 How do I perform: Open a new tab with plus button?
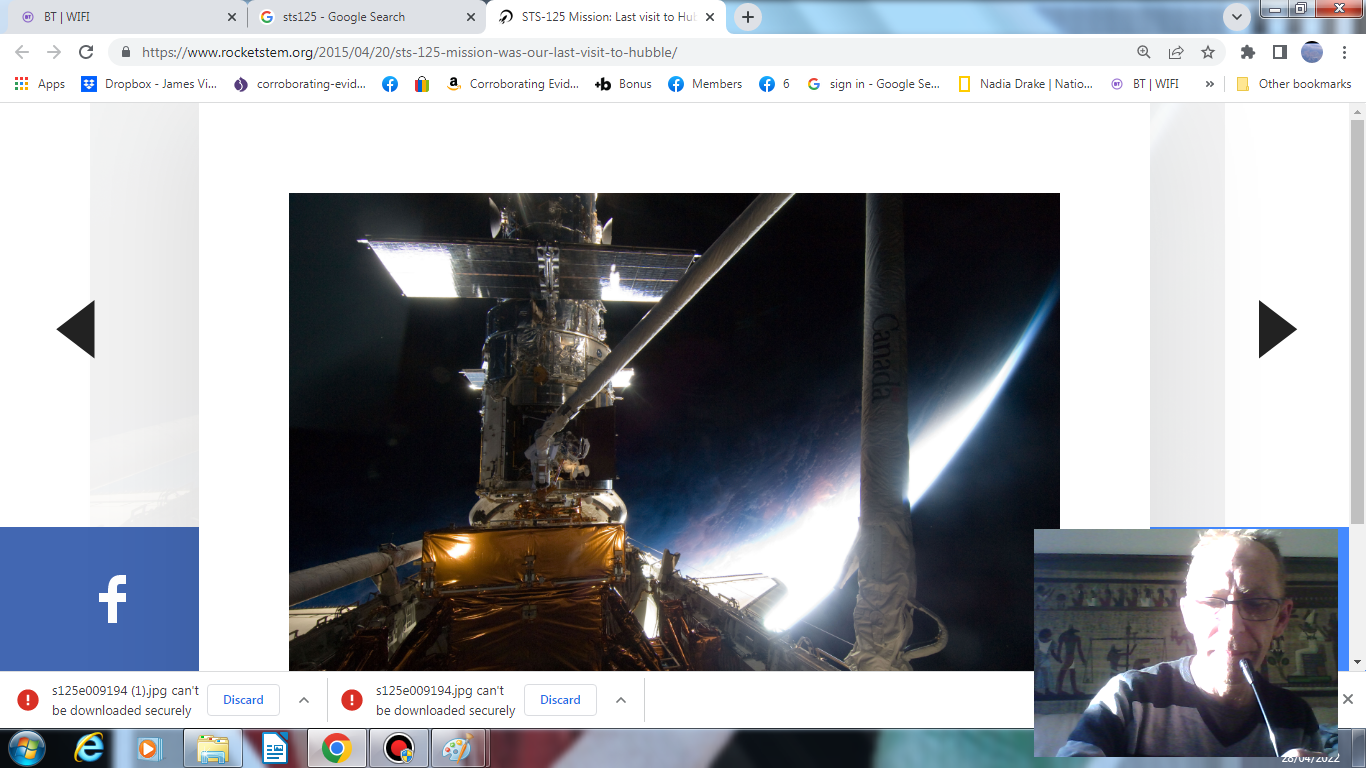(748, 17)
